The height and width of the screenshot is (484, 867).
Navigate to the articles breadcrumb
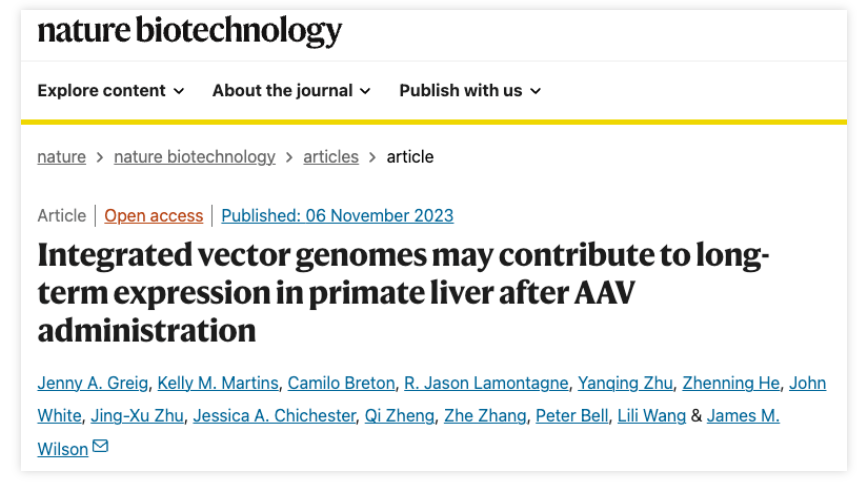(331, 157)
